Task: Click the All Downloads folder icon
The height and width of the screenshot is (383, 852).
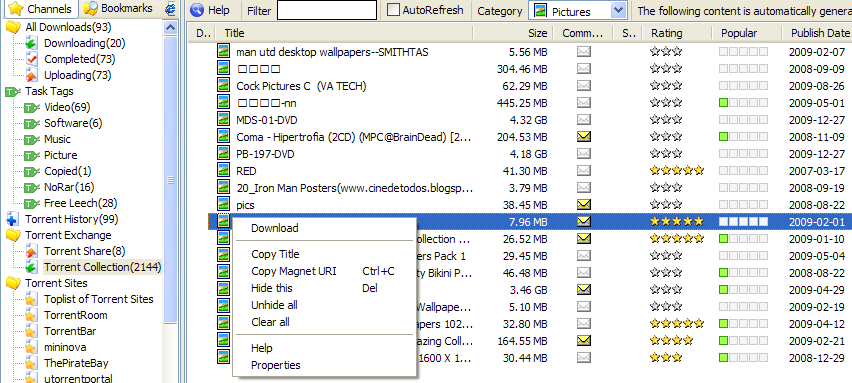Action: click(x=13, y=27)
